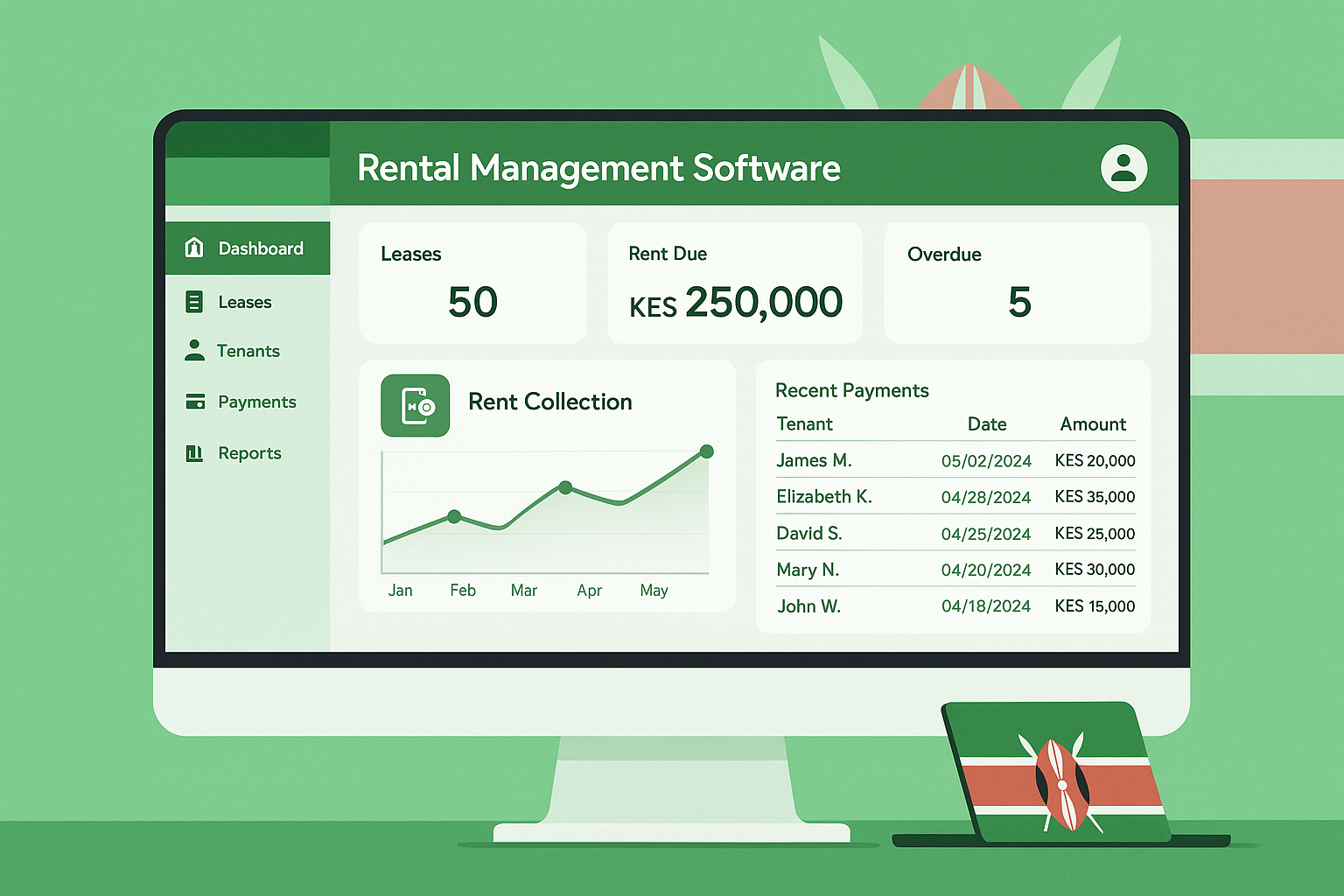This screenshot has width=1344, height=896.
Task: Switch to the Tenants section
Action: click(x=248, y=350)
